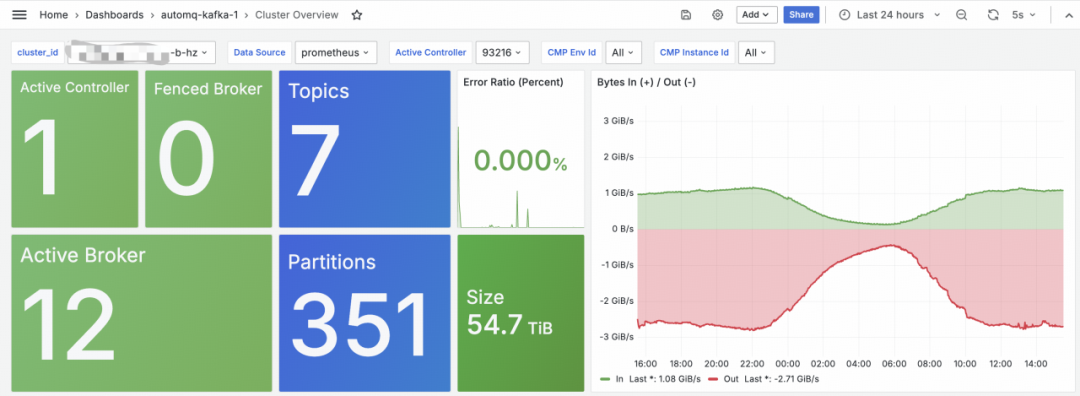The width and height of the screenshot is (1080, 396).
Task: Click the Active Controller variable label
Action: click(x=430, y=52)
